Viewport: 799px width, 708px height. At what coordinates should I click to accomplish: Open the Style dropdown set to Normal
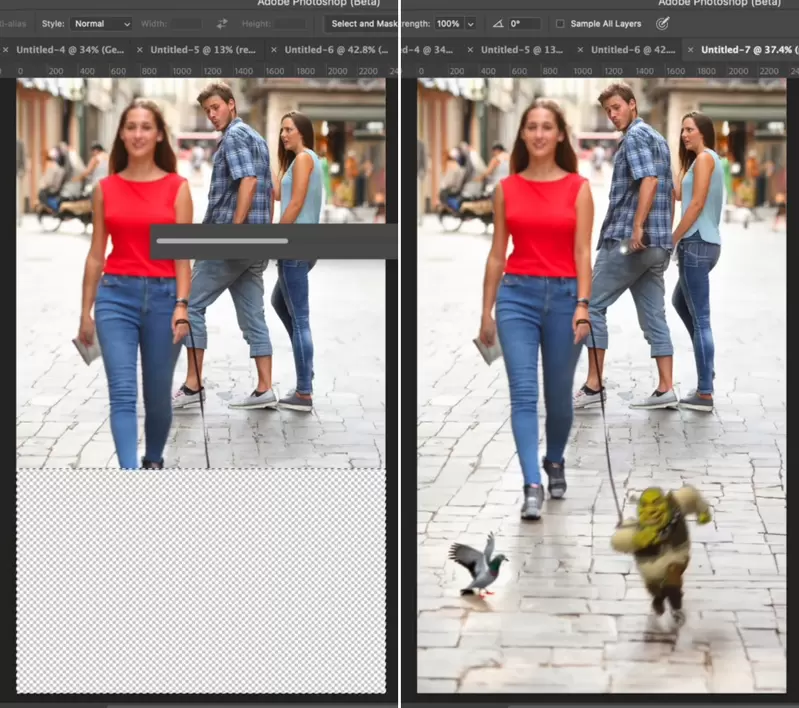pos(101,23)
